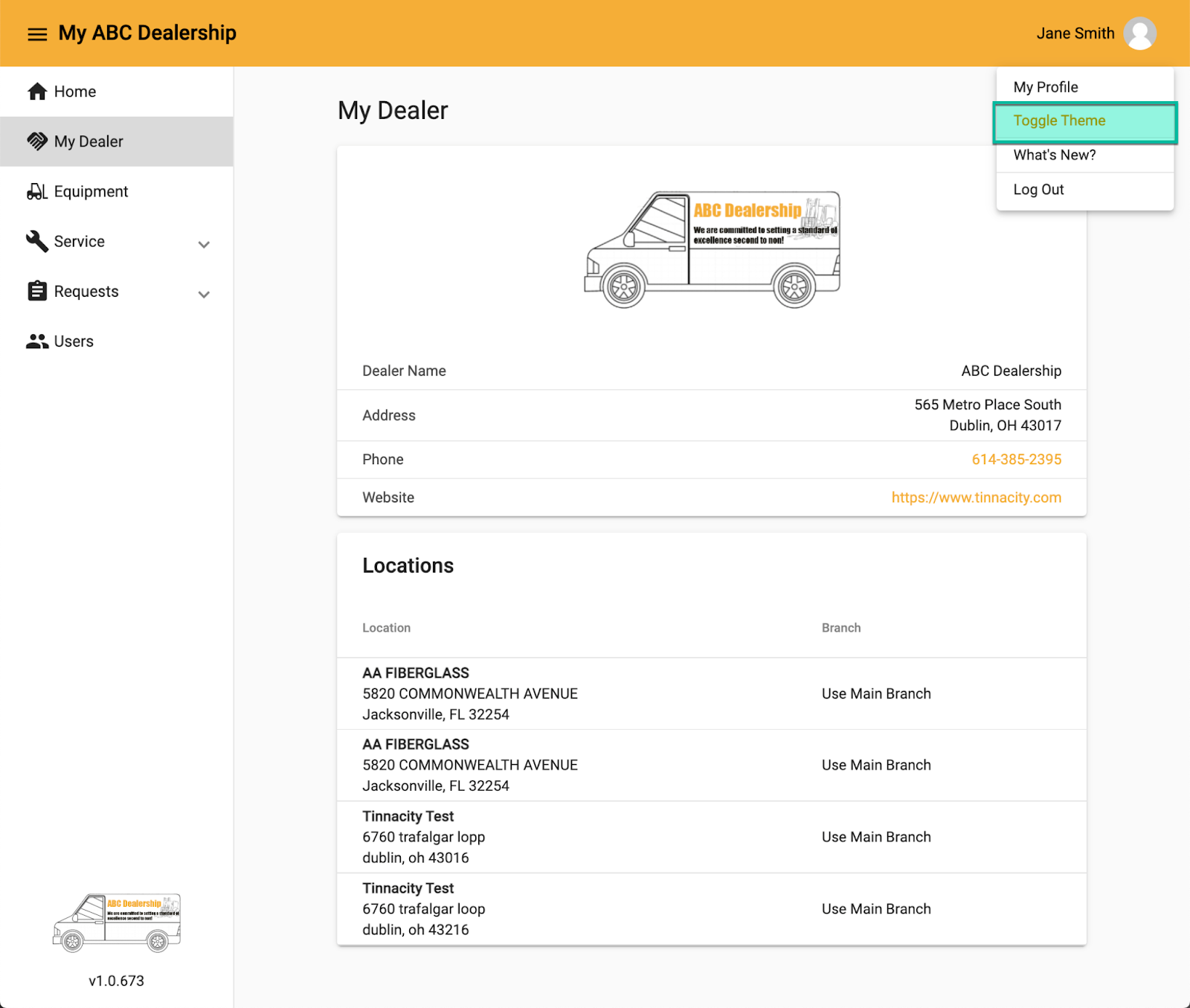The height and width of the screenshot is (1008, 1190).
Task: Select the 'dublin, oh 43216' location row
Action: (712, 908)
